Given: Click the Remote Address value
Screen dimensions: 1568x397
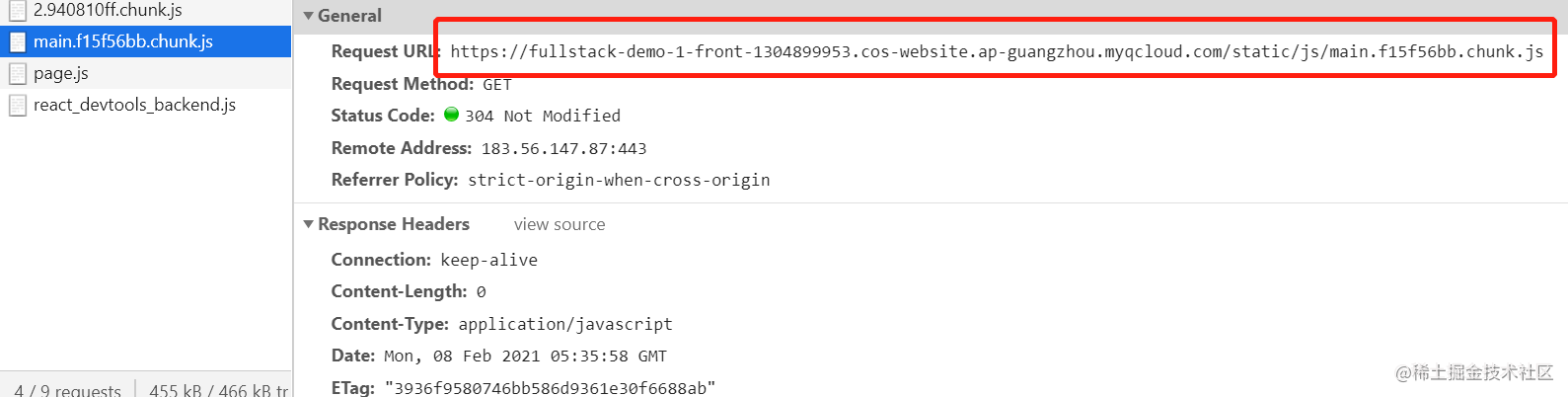Looking at the screenshot, I should pyautogui.click(x=563, y=149).
